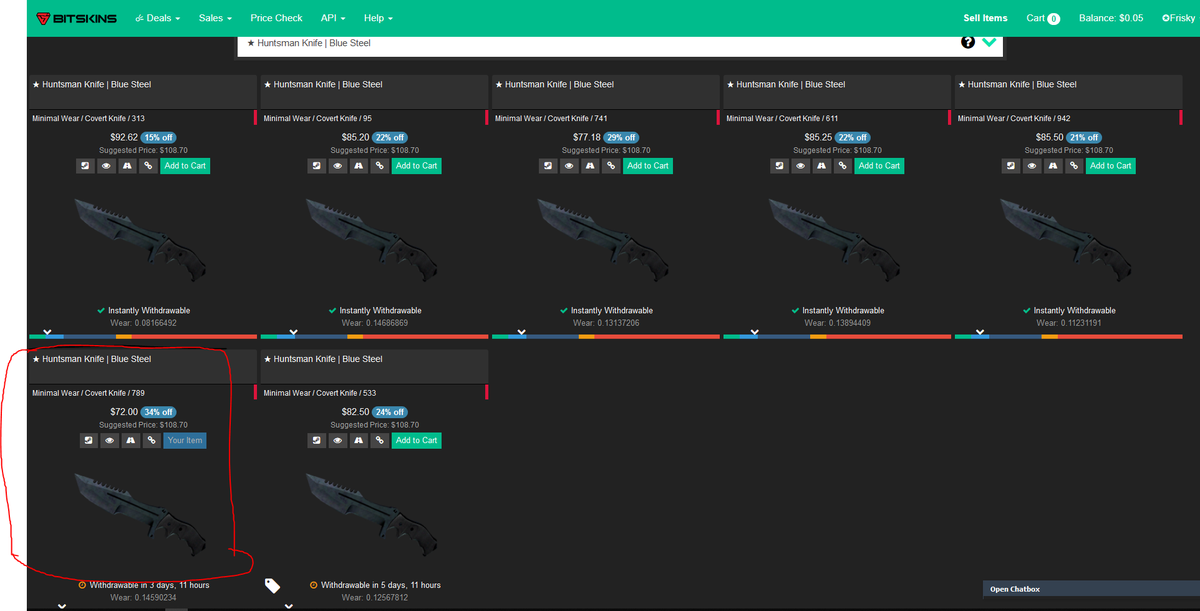This screenshot has height=611, width=1200.
Task: Add the $92.62 knife to cart
Action: pyautogui.click(x=185, y=166)
